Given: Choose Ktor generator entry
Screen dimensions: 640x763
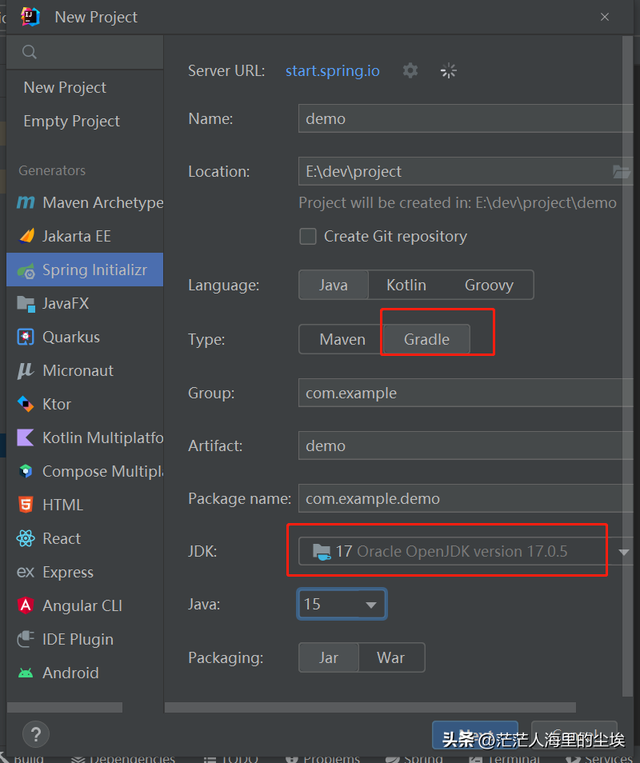Looking at the screenshot, I should pyautogui.click(x=85, y=404).
